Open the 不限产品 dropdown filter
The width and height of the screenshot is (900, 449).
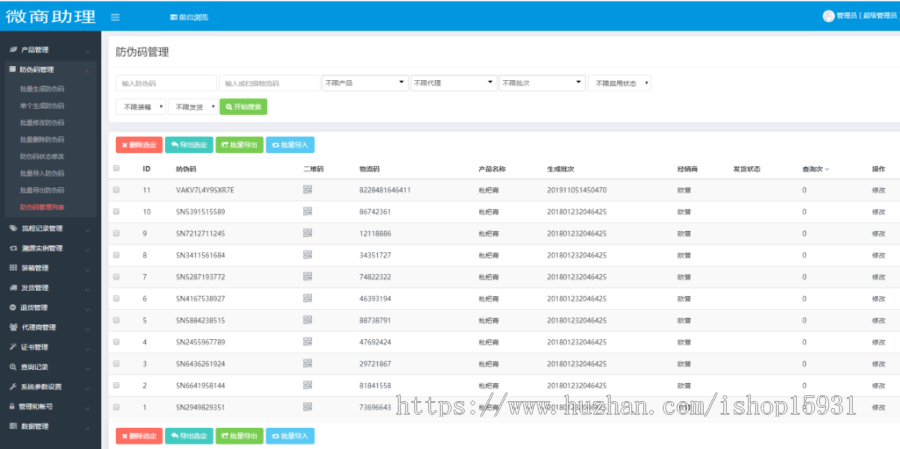point(364,83)
